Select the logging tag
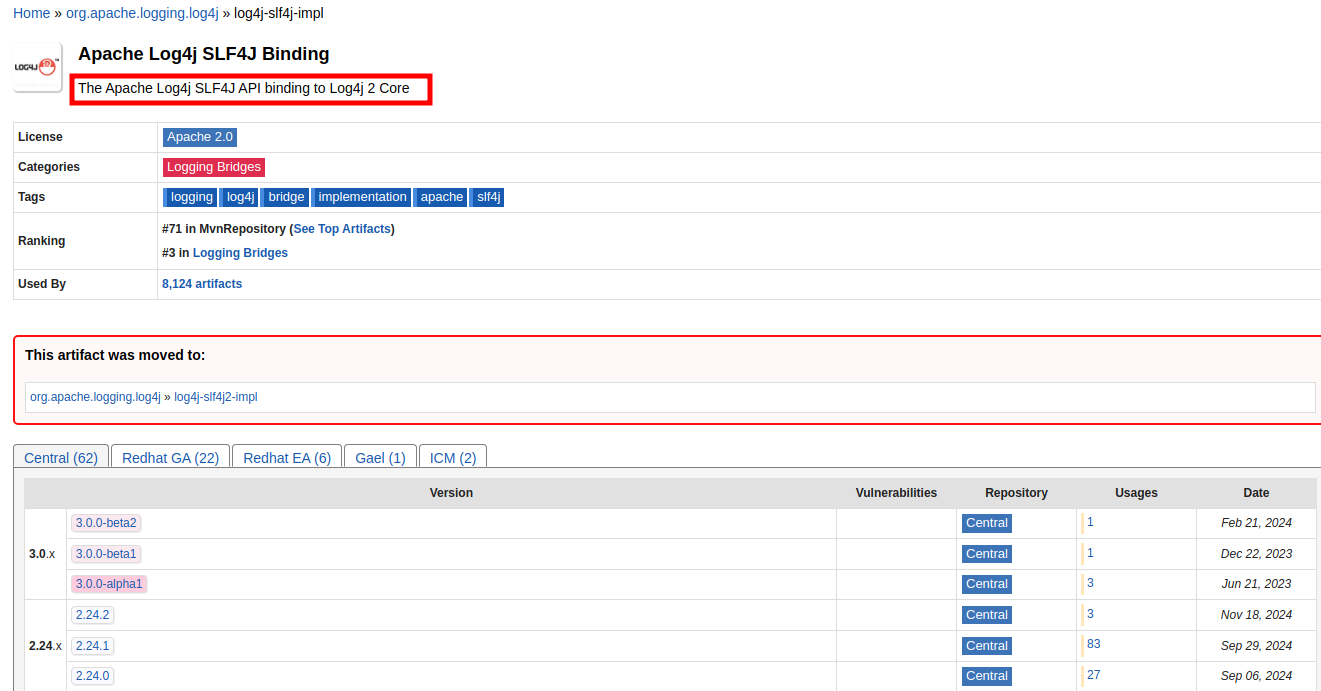The width and height of the screenshot is (1321, 691). tap(190, 197)
